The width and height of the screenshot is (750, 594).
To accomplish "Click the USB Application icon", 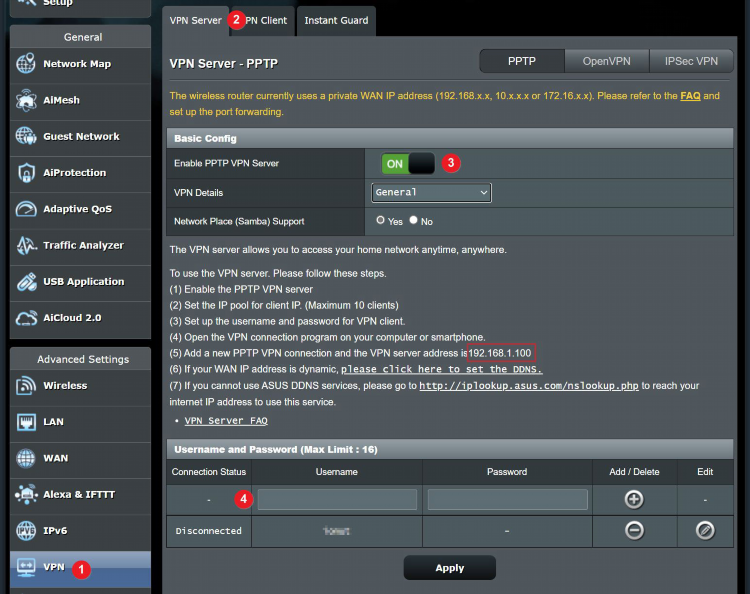I will pyautogui.click(x=26, y=282).
